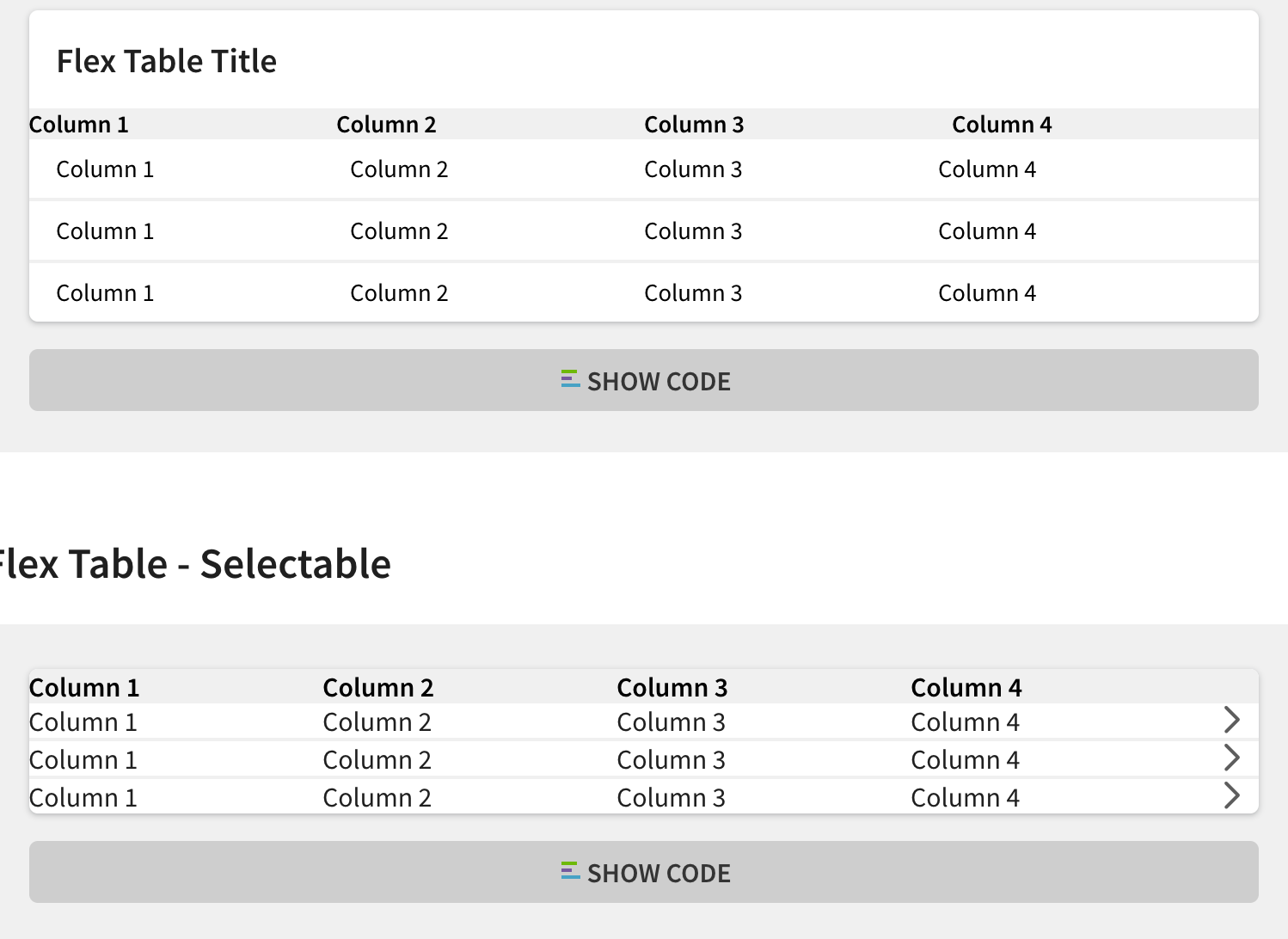Image resolution: width=1288 pixels, height=939 pixels.
Task: Click the Column 1 header in the titled table
Action: tap(79, 124)
